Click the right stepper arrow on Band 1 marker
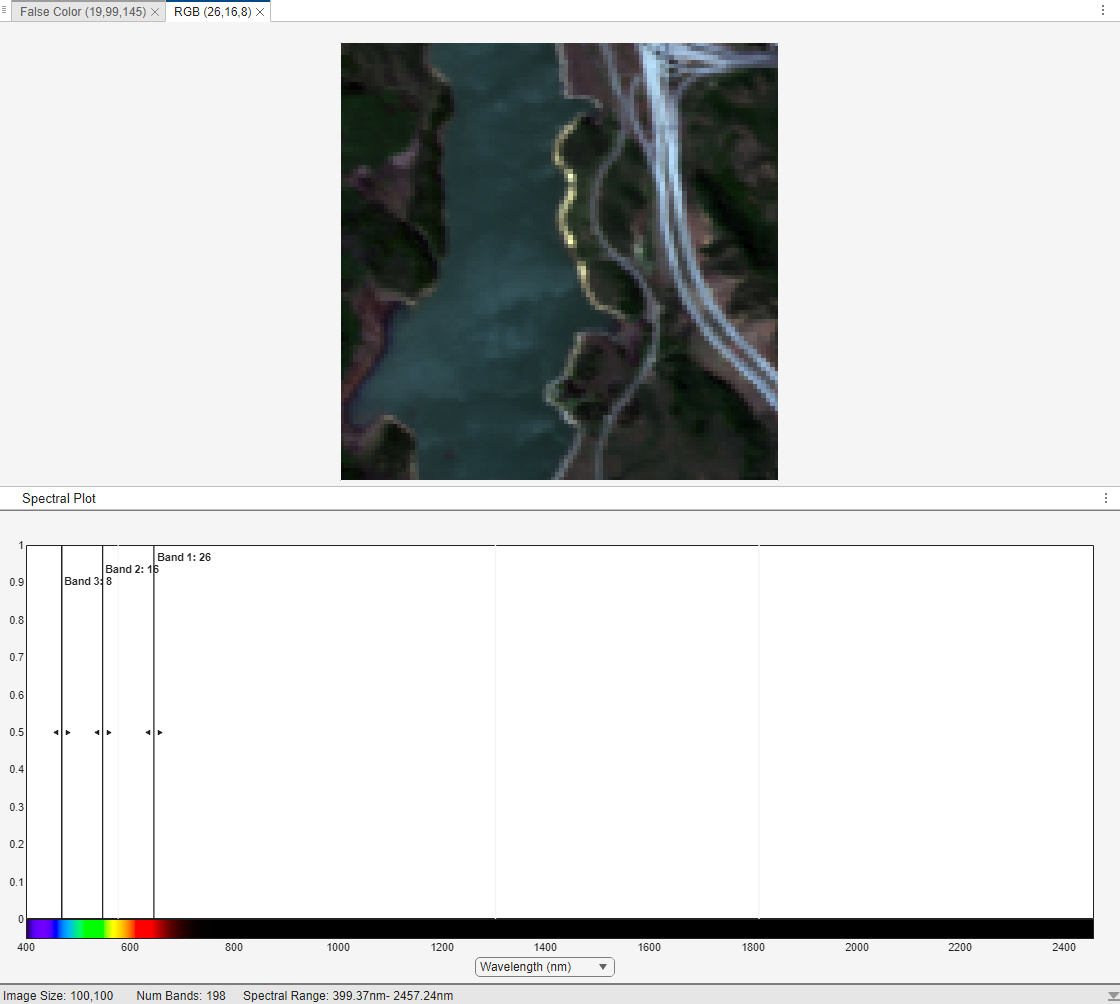This screenshot has height=1004, width=1120. tap(160, 732)
